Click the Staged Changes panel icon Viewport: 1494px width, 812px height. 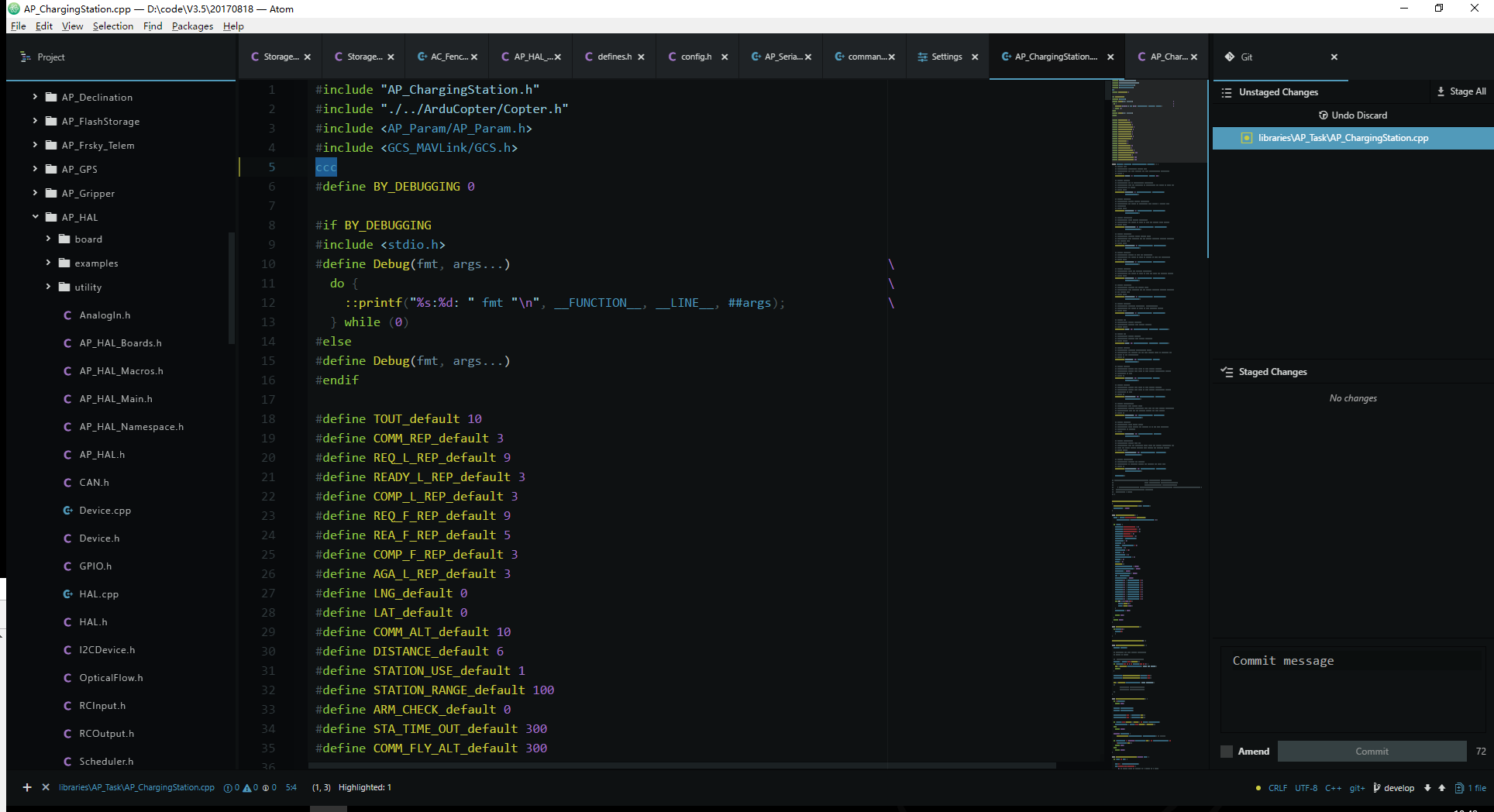click(1227, 372)
